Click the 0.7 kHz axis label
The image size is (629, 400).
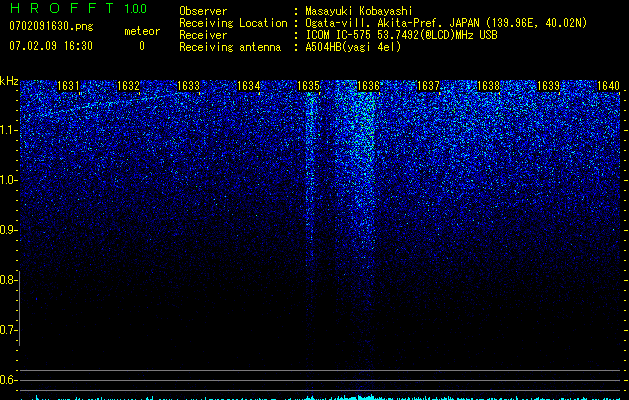point(7,330)
